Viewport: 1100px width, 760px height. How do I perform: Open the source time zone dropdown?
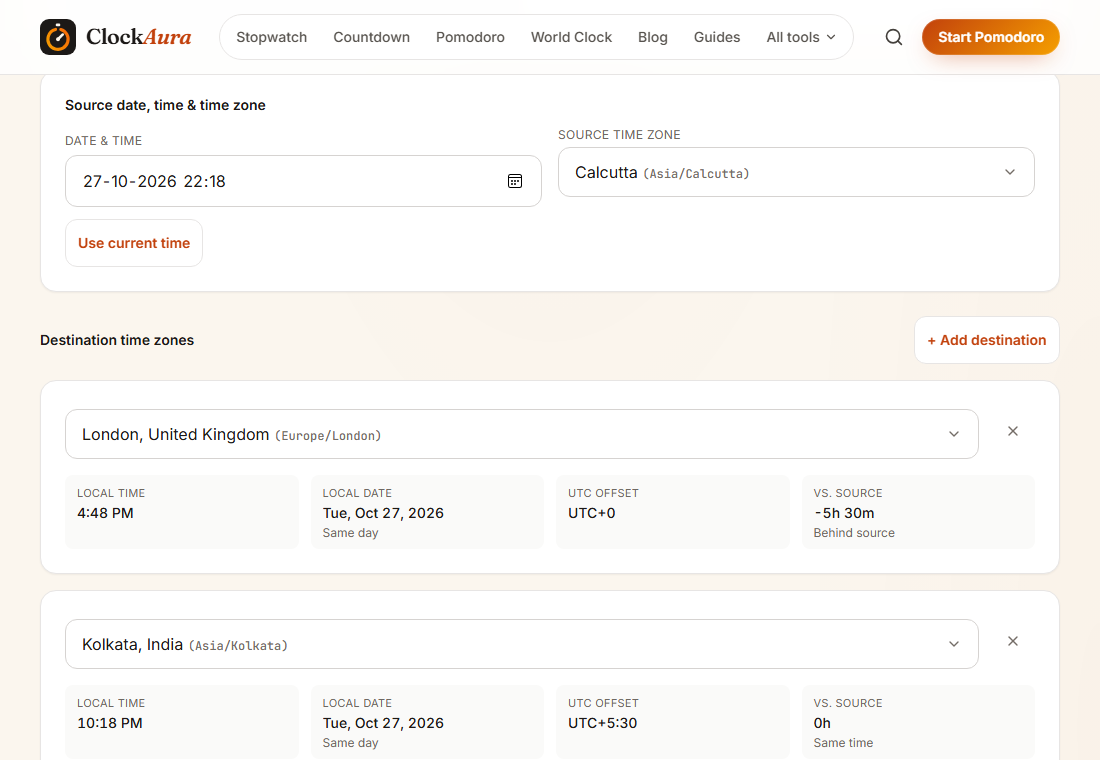[796, 172]
